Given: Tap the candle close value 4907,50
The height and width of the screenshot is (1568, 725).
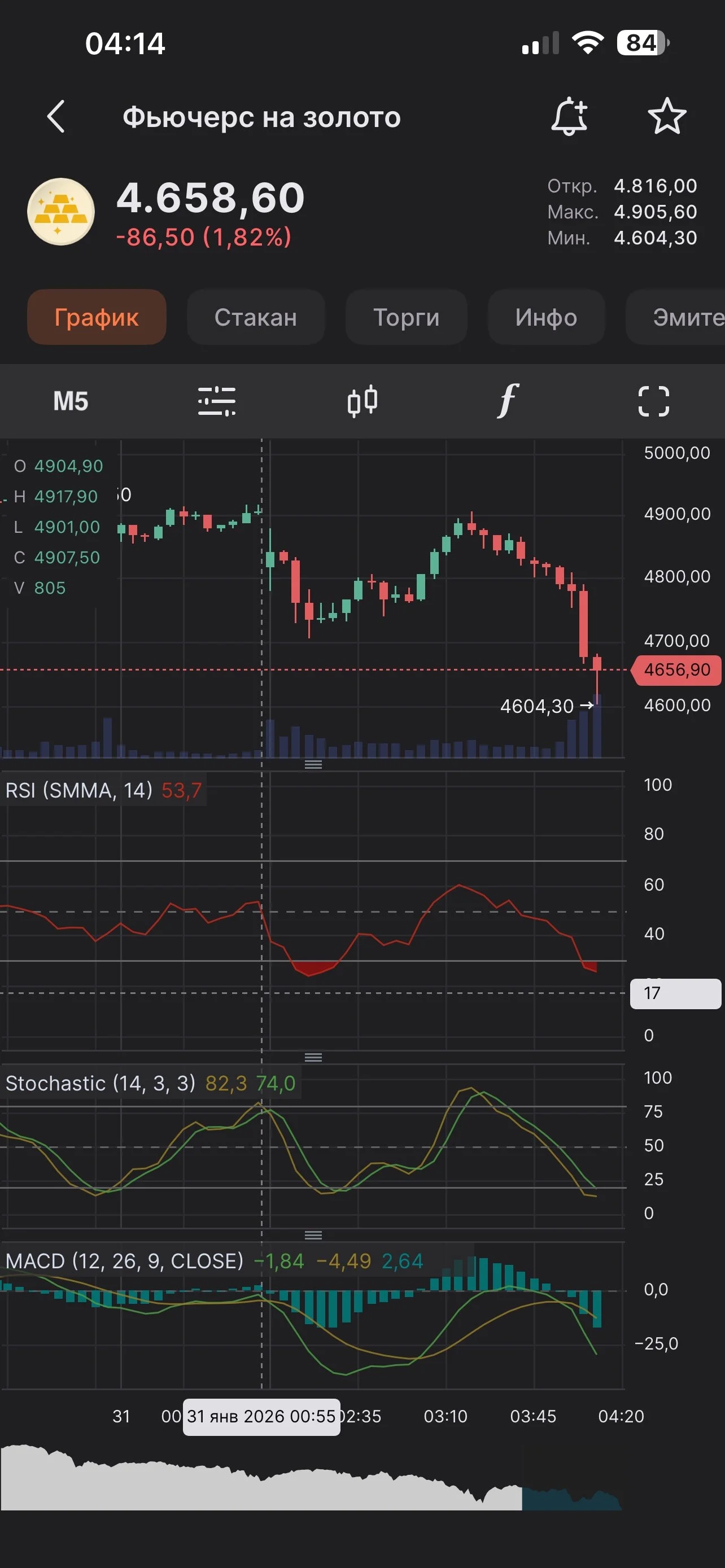Looking at the screenshot, I should click(67, 558).
